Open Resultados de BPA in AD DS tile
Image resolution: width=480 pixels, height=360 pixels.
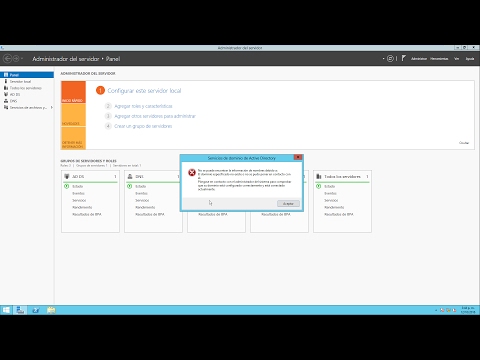click(x=87, y=214)
